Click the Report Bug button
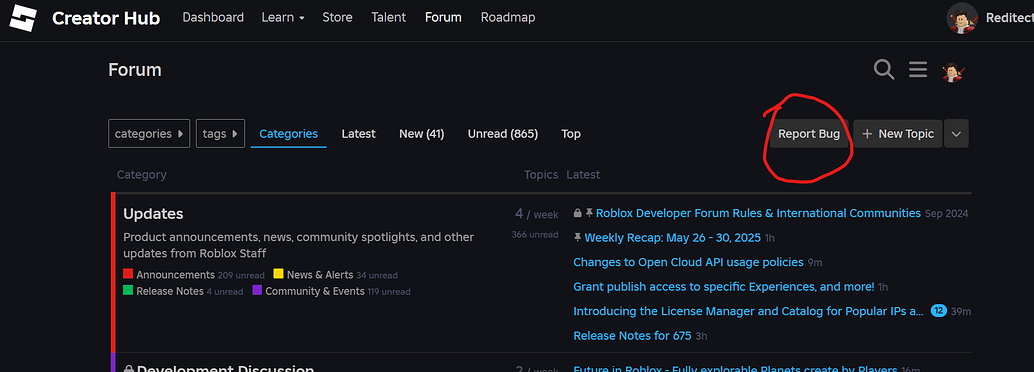This screenshot has height=372, width=1034. pos(809,134)
